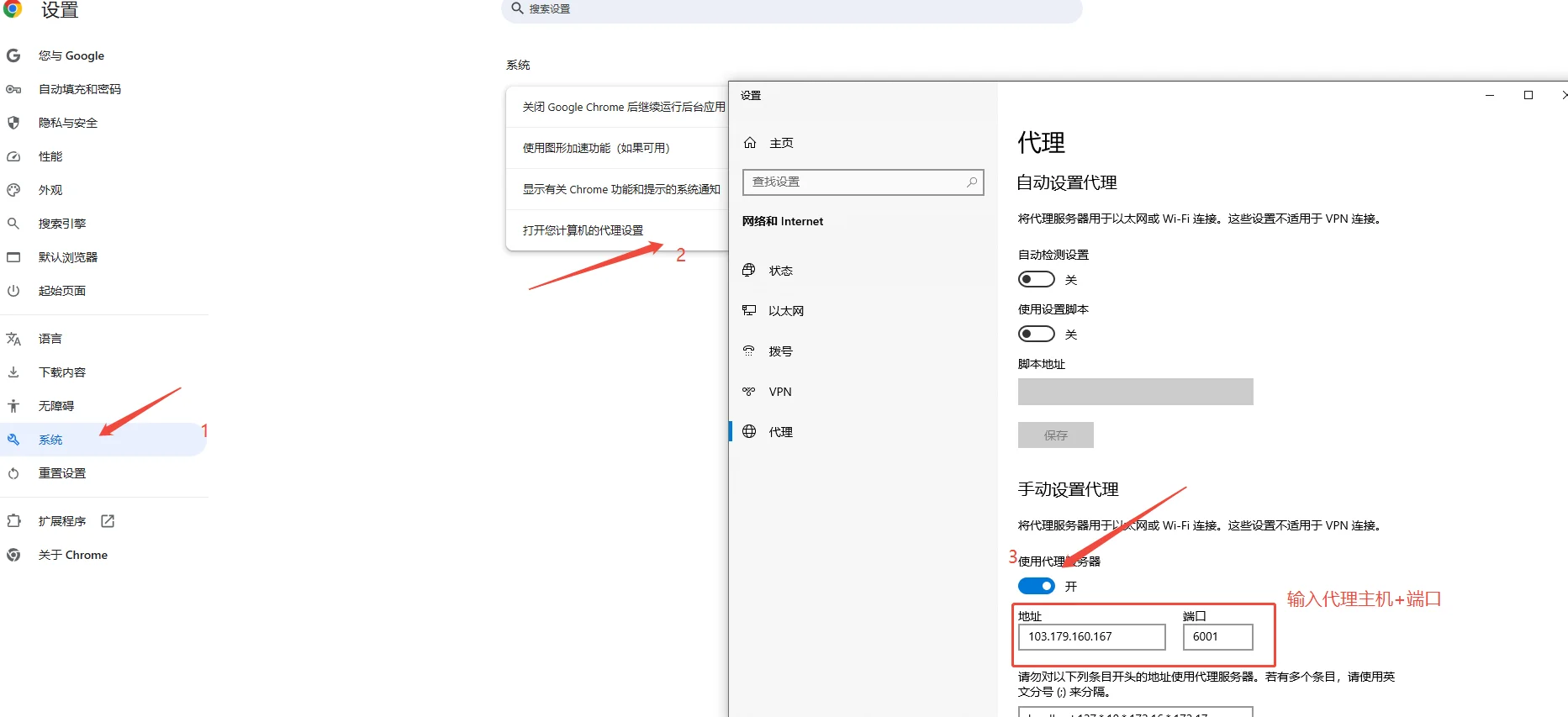Click the 端口 field showing 6001

tap(1217, 637)
